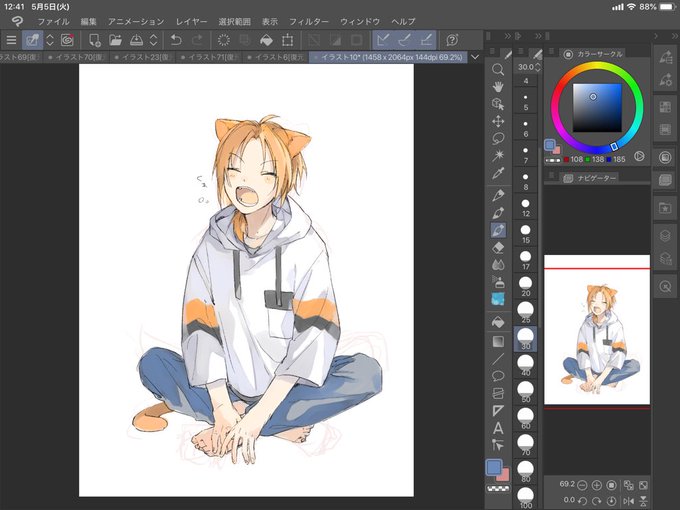Select the transparent color checker strip
This screenshot has height=510, width=680.
click(x=498, y=489)
